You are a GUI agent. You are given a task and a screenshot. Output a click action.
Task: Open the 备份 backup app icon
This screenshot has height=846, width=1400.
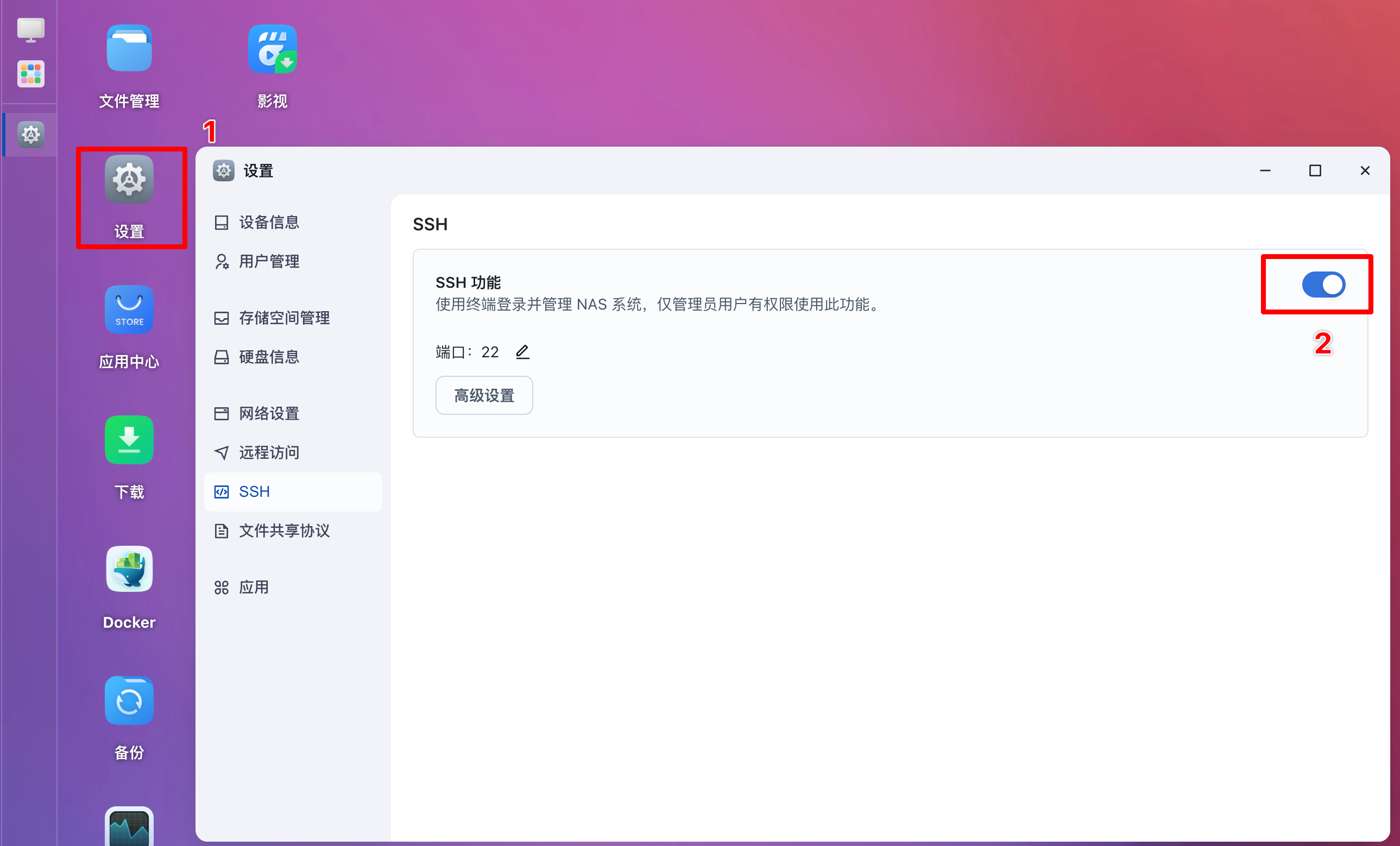point(129,700)
